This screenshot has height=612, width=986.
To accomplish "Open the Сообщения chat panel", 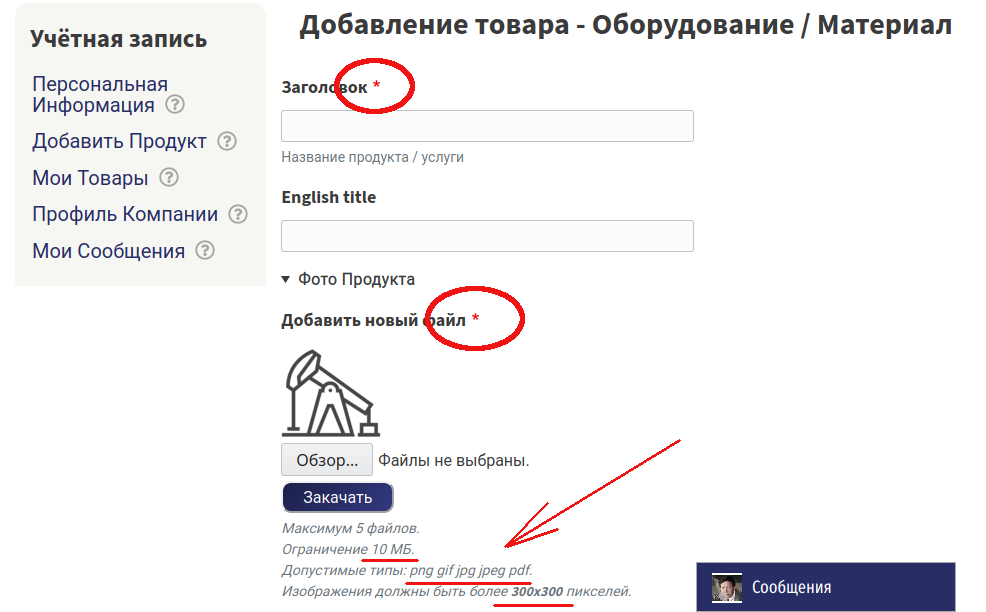I will (x=826, y=587).
